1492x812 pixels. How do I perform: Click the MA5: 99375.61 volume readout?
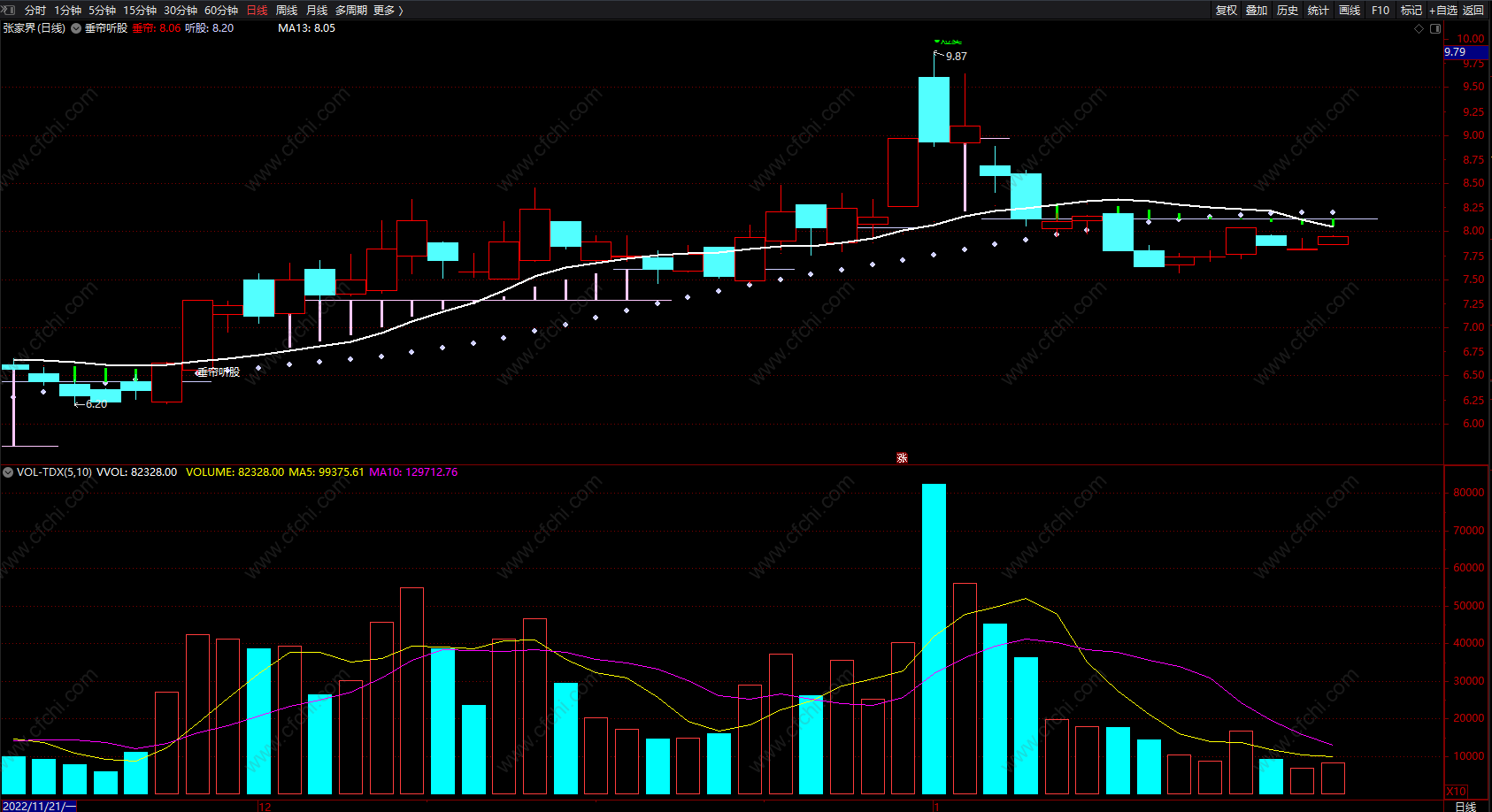click(327, 472)
